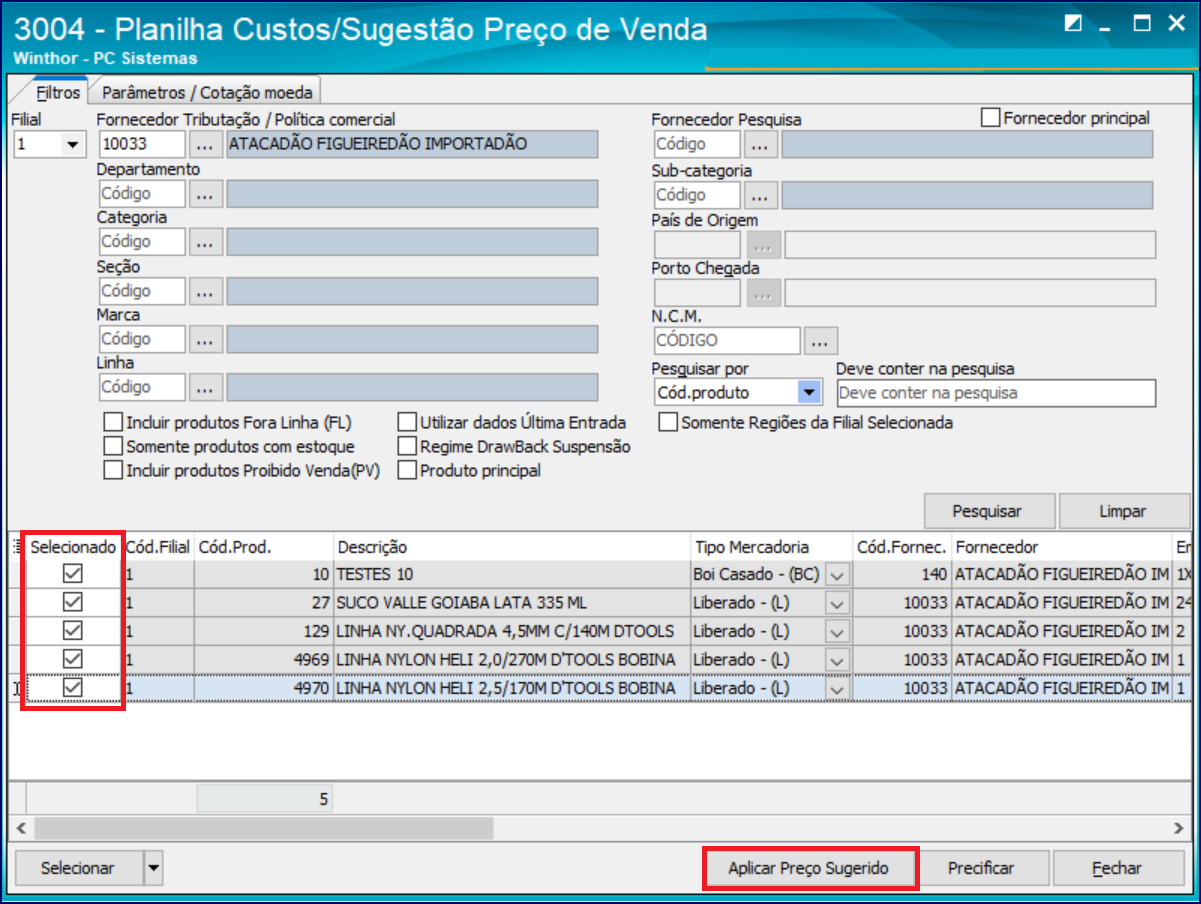1201x904 pixels.
Task: Click the horizontal scrollbar thumb
Action: pos(263,828)
